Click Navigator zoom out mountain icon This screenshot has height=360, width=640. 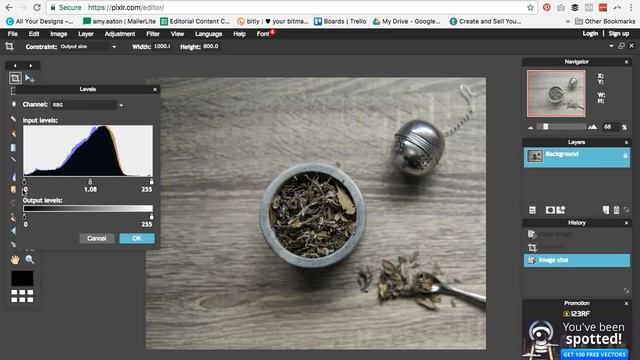(x=531, y=127)
